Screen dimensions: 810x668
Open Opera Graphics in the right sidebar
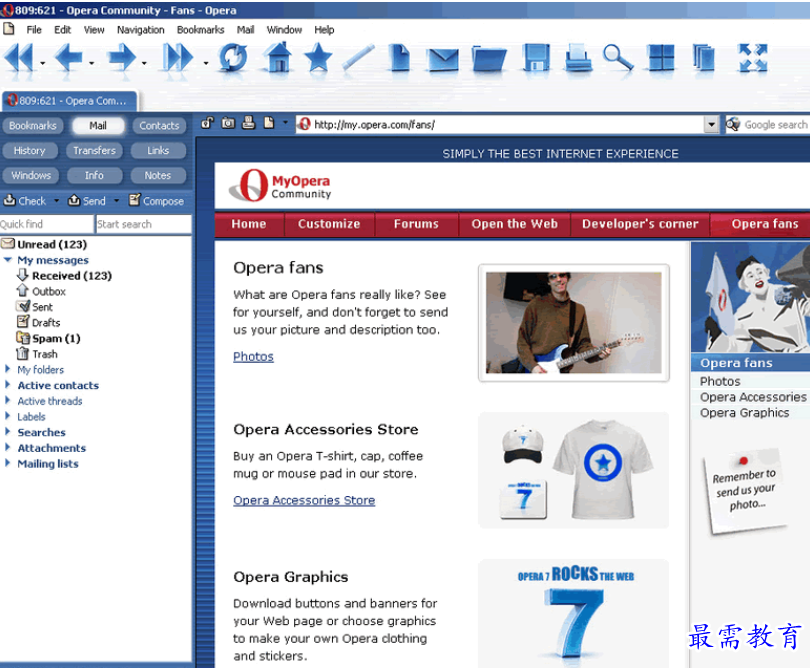tap(744, 413)
